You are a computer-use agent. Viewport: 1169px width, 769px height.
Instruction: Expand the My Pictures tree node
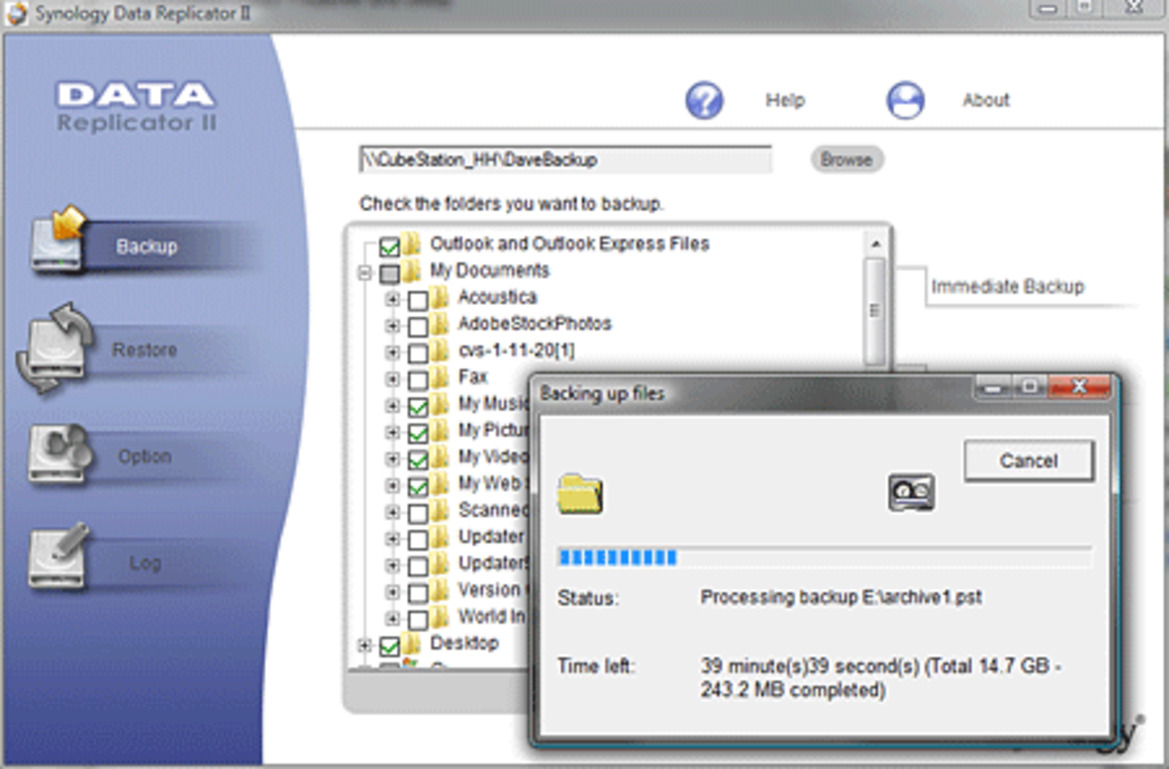[x=392, y=433]
